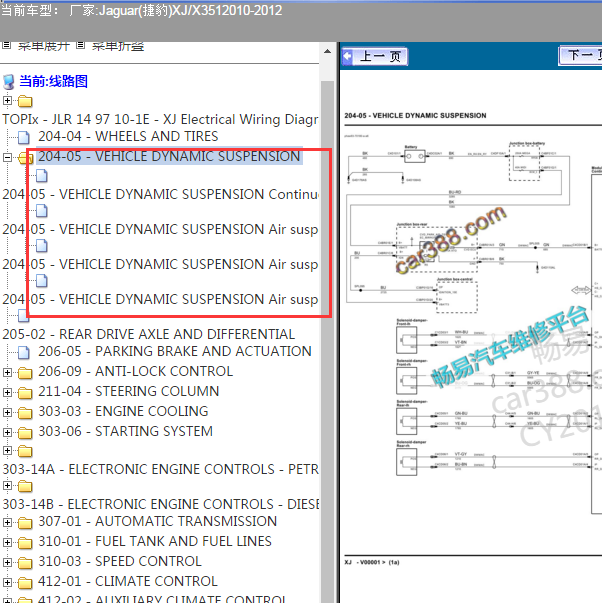Click the 菜单折叠 icon at the top
Viewport: 602px width, 603px height.
[x=80, y=45]
